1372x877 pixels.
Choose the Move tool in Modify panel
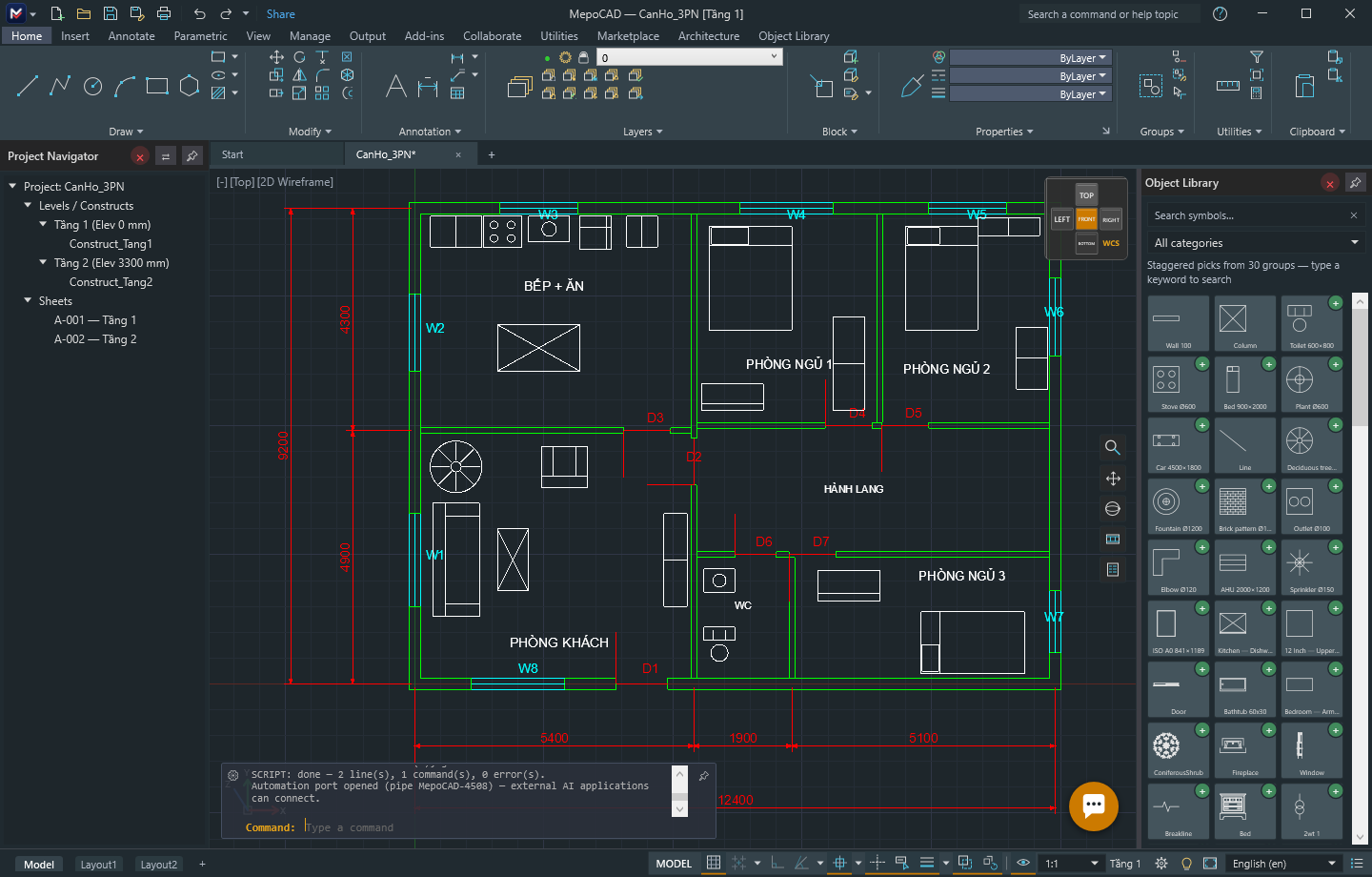click(276, 57)
